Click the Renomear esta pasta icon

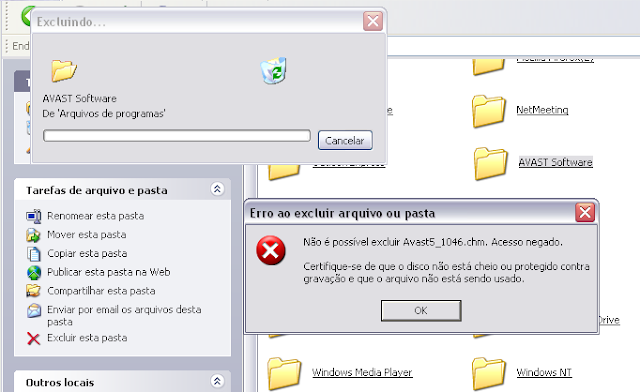tap(33, 216)
